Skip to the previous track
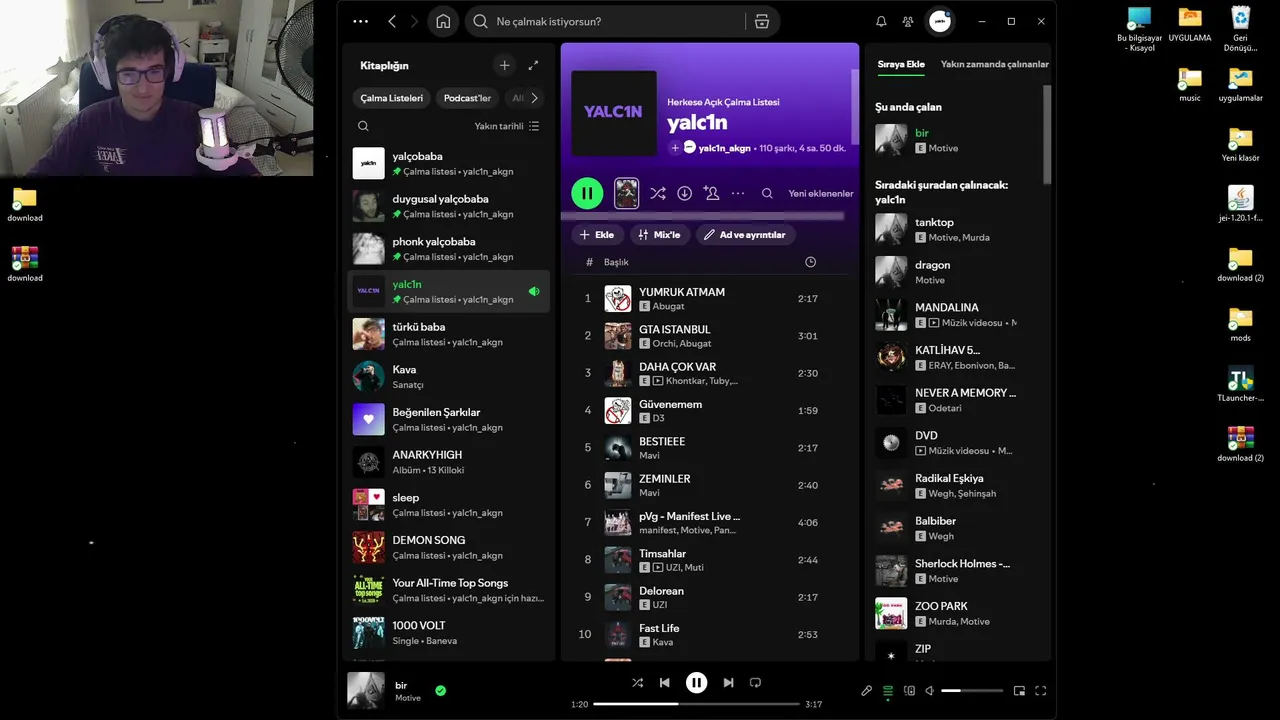This screenshot has height=720, width=1280. pyautogui.click(x=664, y=683)
